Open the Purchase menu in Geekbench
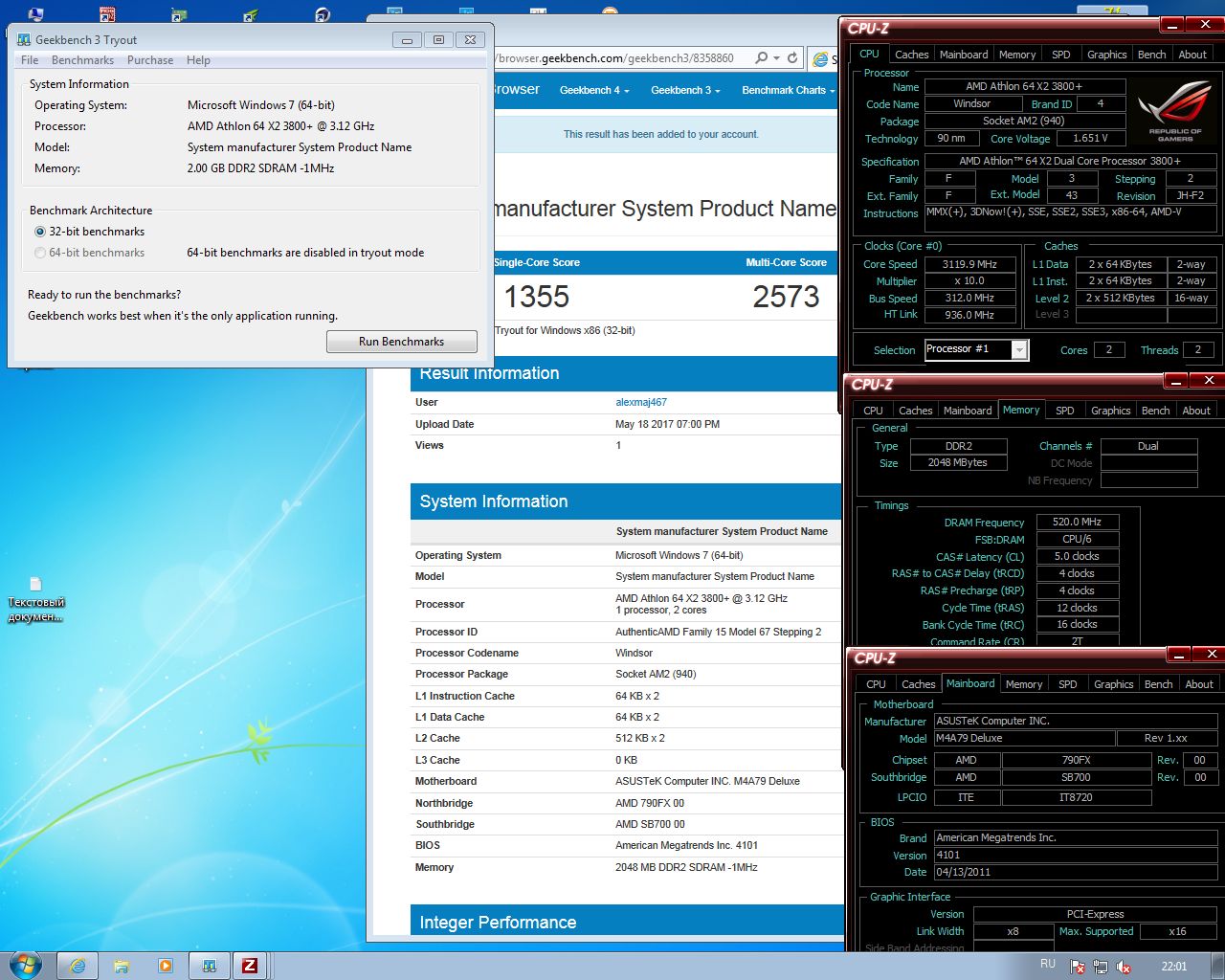Screen dimensions: 1225x980 [150, 60]
